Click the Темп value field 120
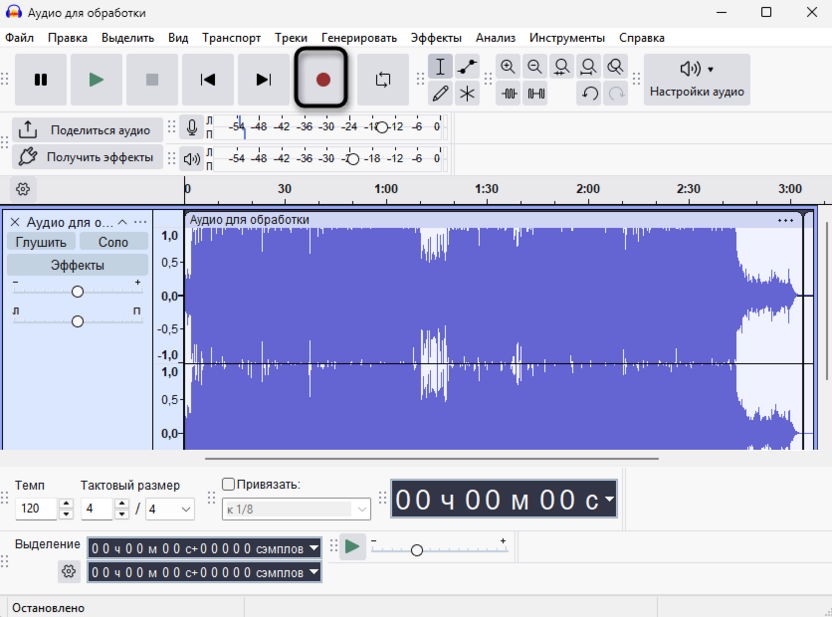This screenshot has height=617, width=832. 36,508
